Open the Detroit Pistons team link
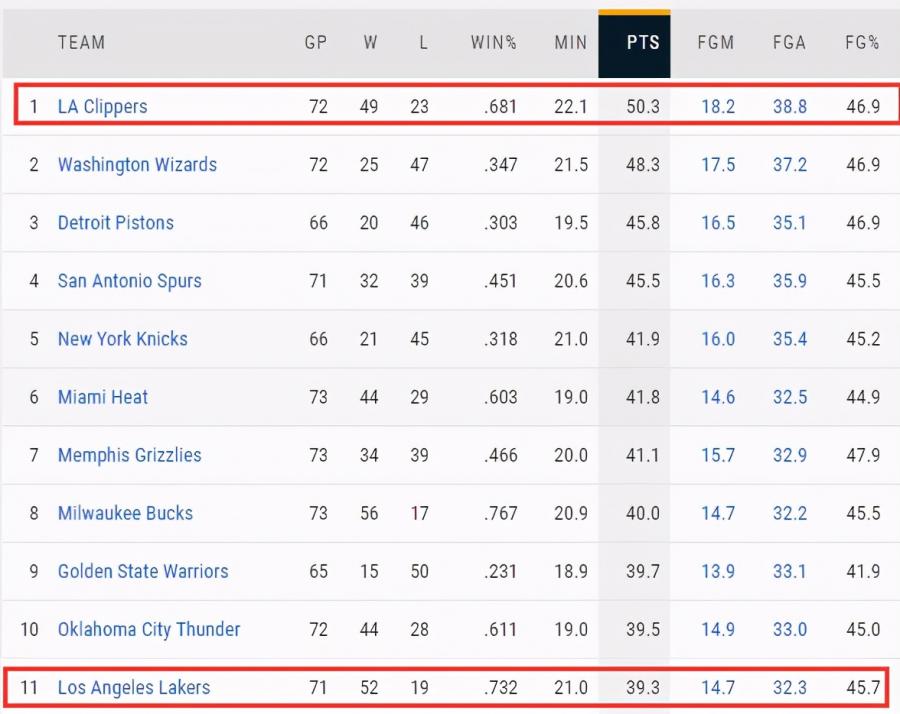Screen dimensions: 900x714 point(116,223)
